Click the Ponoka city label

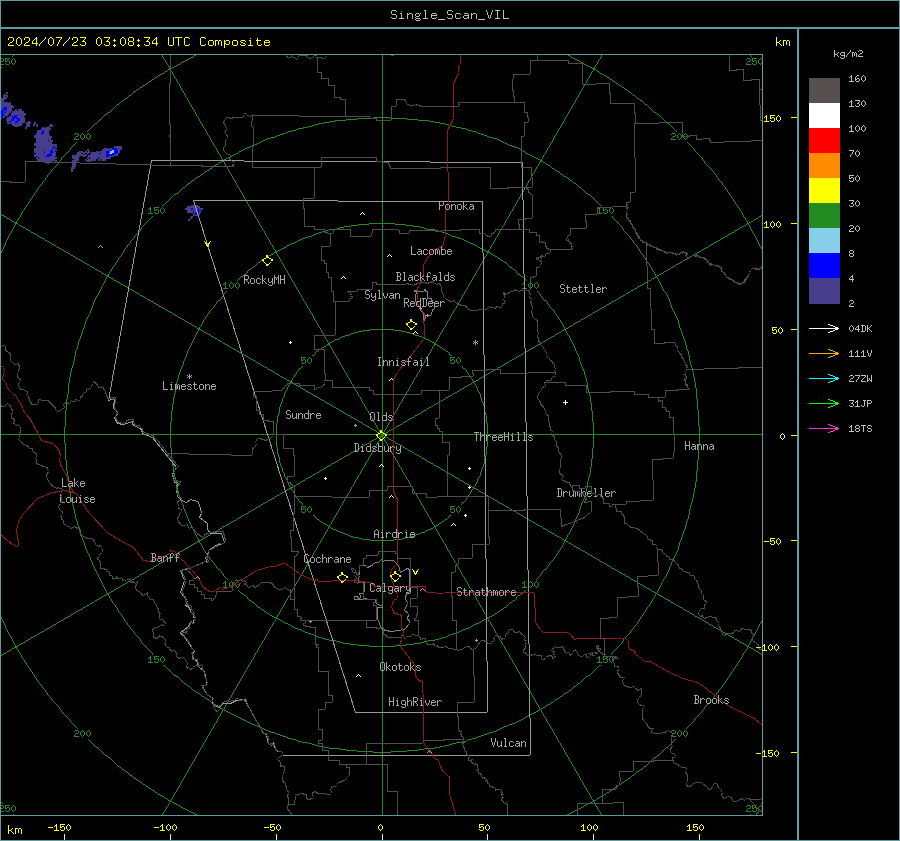pyautogui.click(x=456, y=206)
